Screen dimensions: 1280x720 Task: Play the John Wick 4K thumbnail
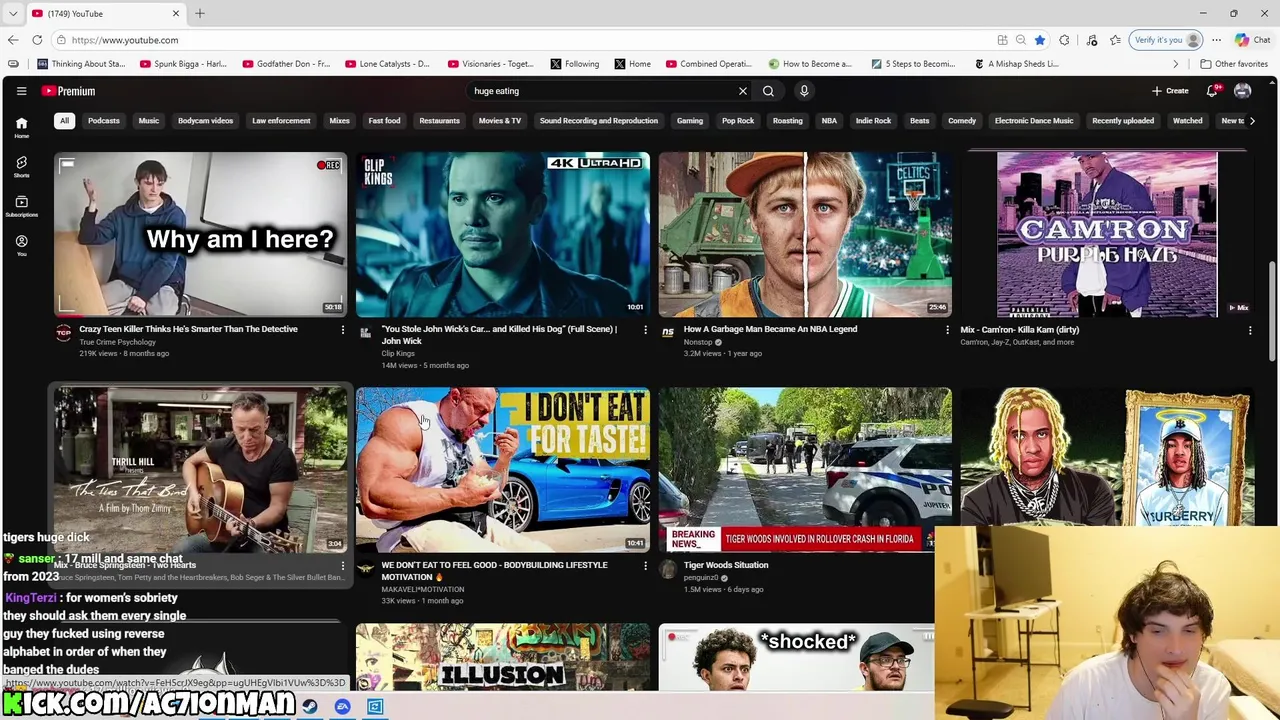tap(503, 235)
